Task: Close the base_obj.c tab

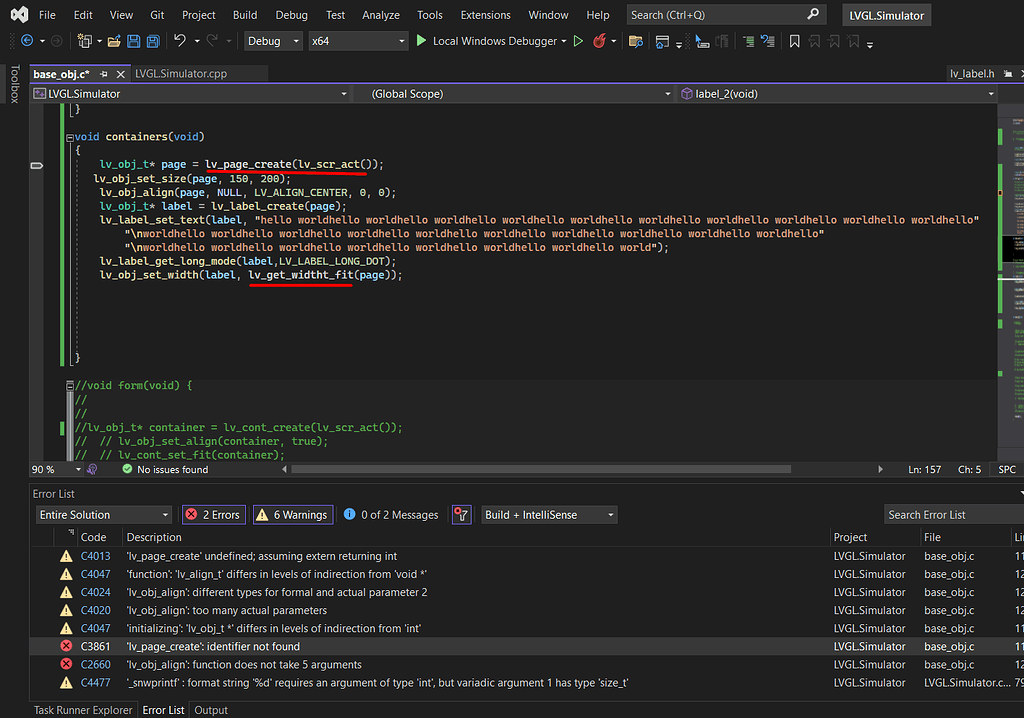Action: 120,74
